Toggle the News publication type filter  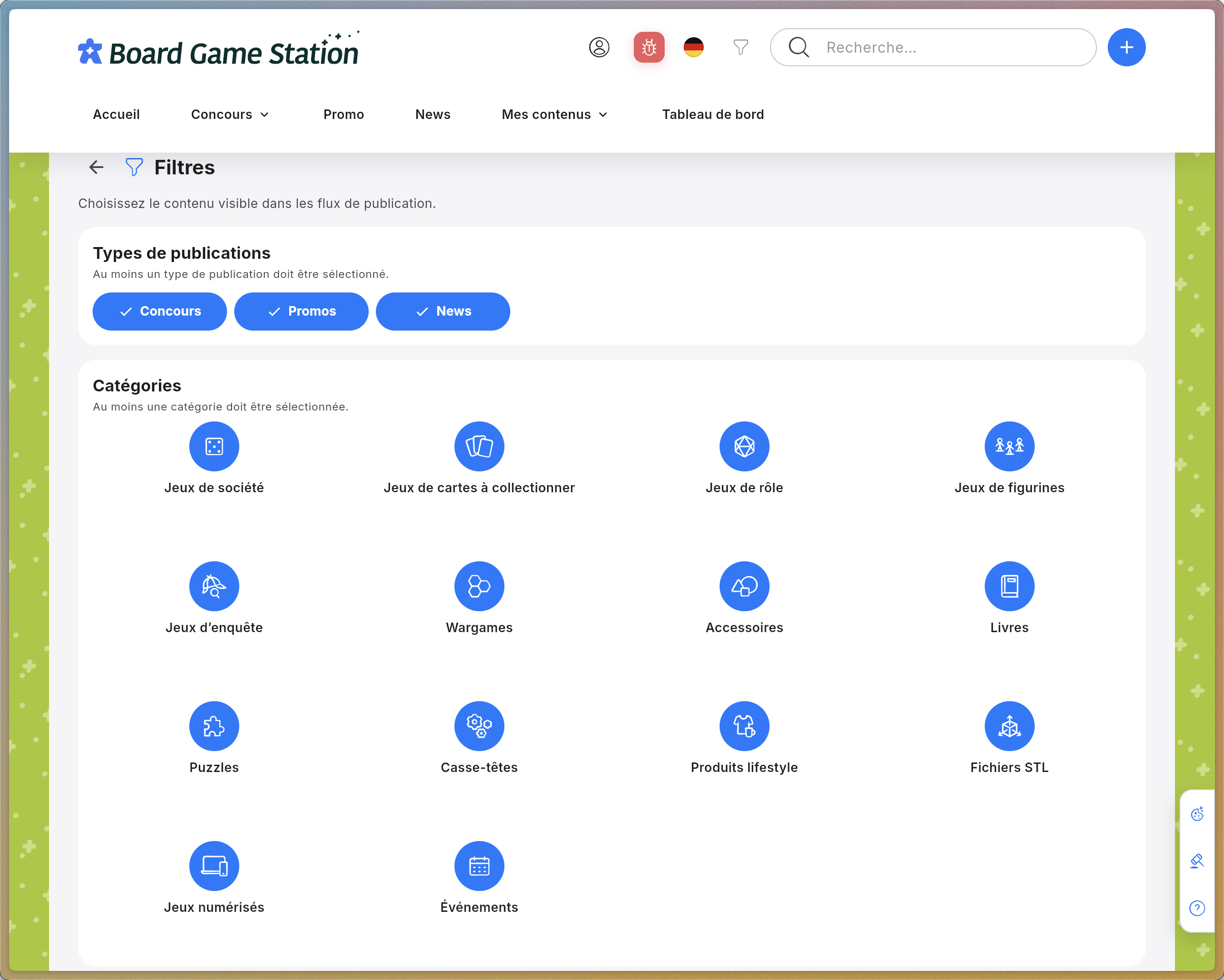point(443,311)
